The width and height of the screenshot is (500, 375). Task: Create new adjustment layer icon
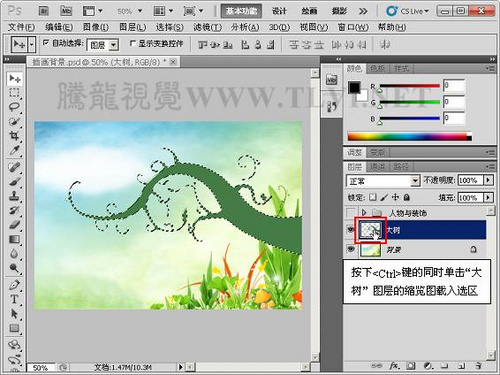click(x=428, y=366)
